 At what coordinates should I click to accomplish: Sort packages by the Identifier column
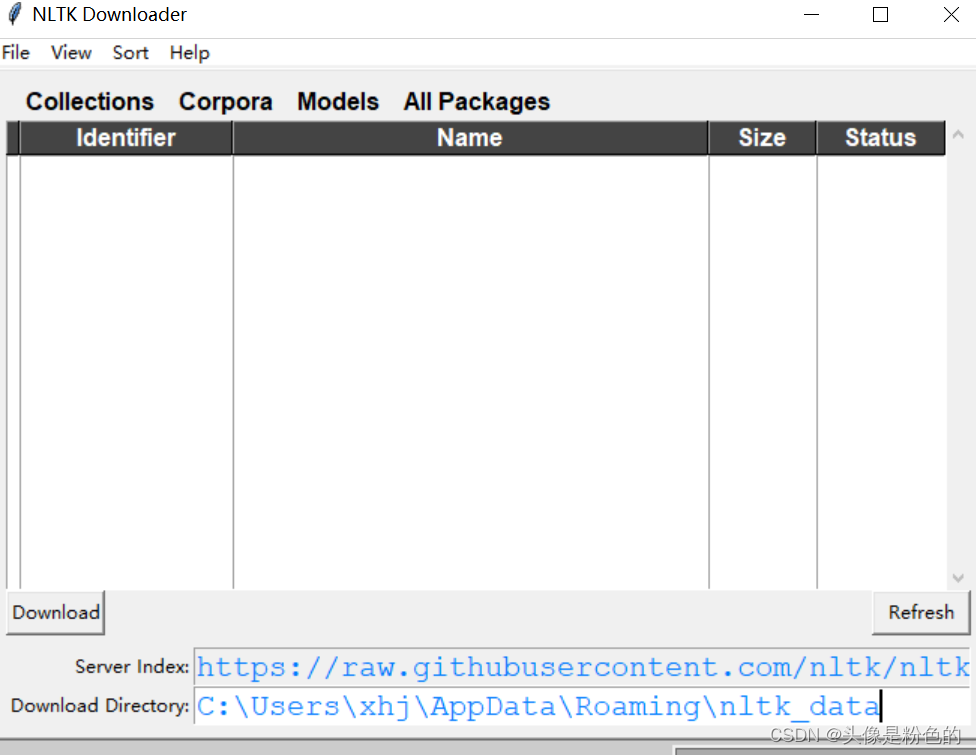tap(125, 137)
